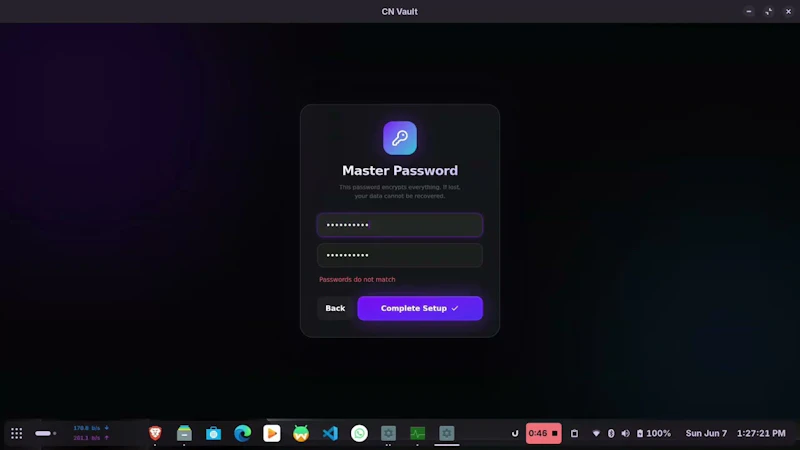Open the calendar from 'Sun Jun 7'
Image resolution: width=800 pixels, height=450 pixels.
coord(706,433)
